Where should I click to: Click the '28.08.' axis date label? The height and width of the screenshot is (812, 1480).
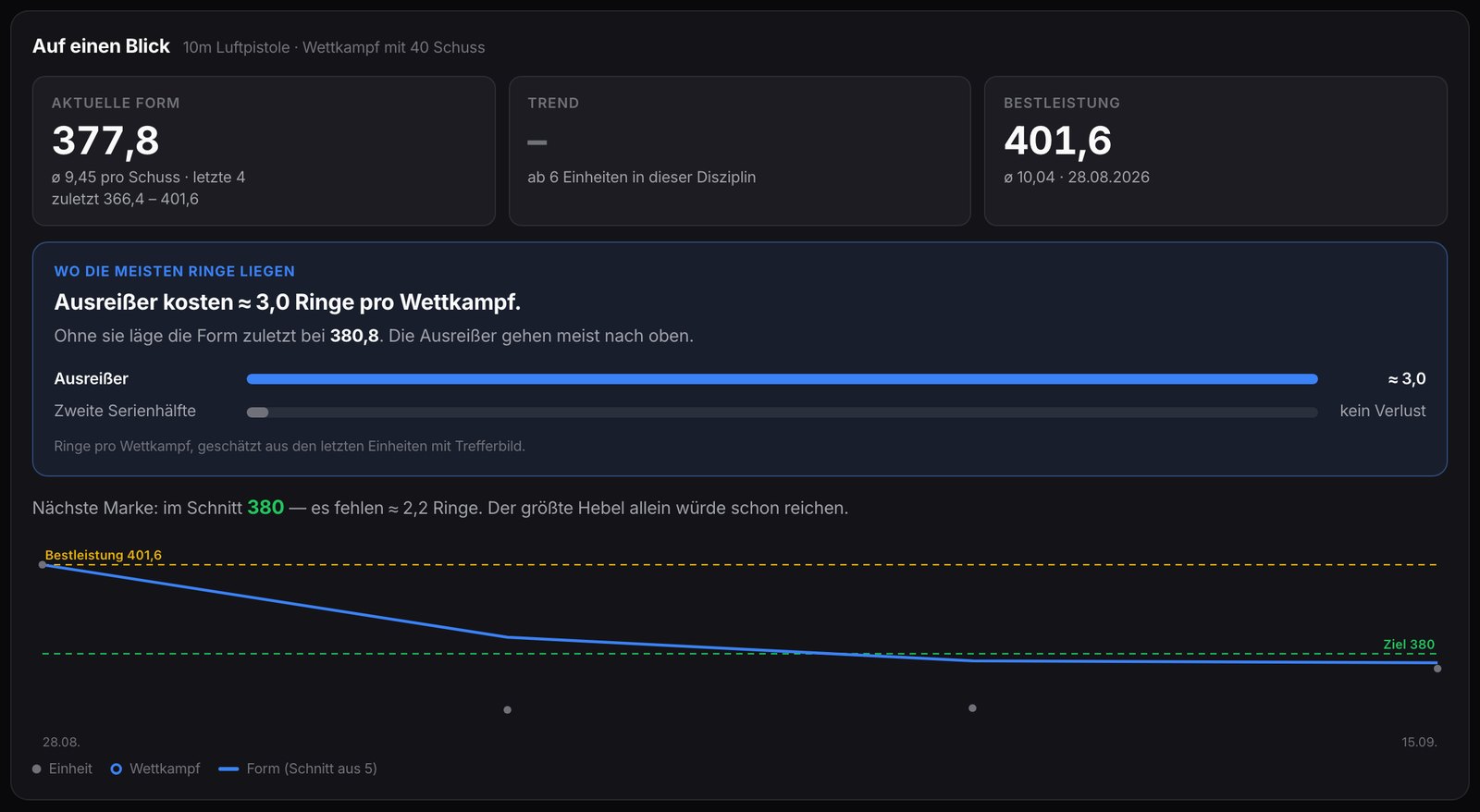(61, 743)
